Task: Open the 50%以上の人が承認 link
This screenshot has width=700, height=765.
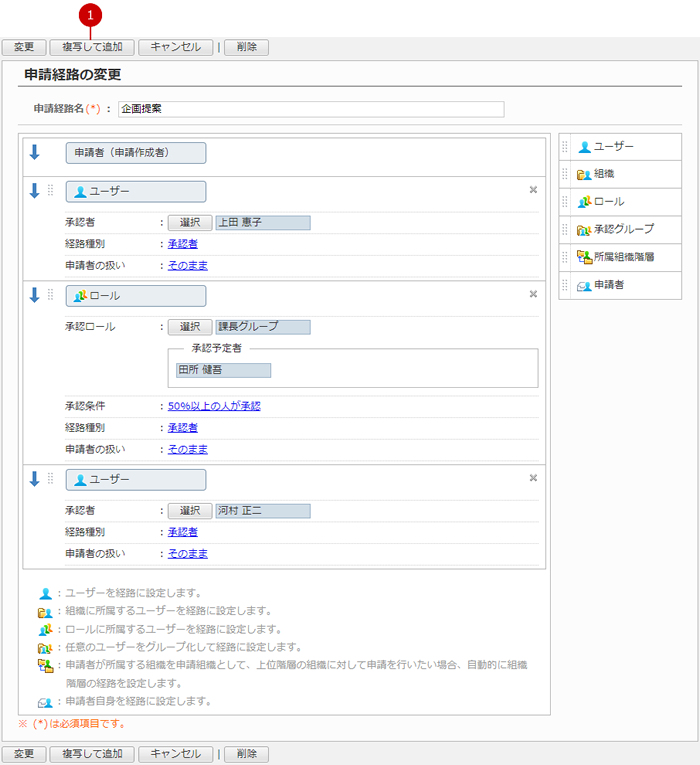Action: (x=214, y=406)
